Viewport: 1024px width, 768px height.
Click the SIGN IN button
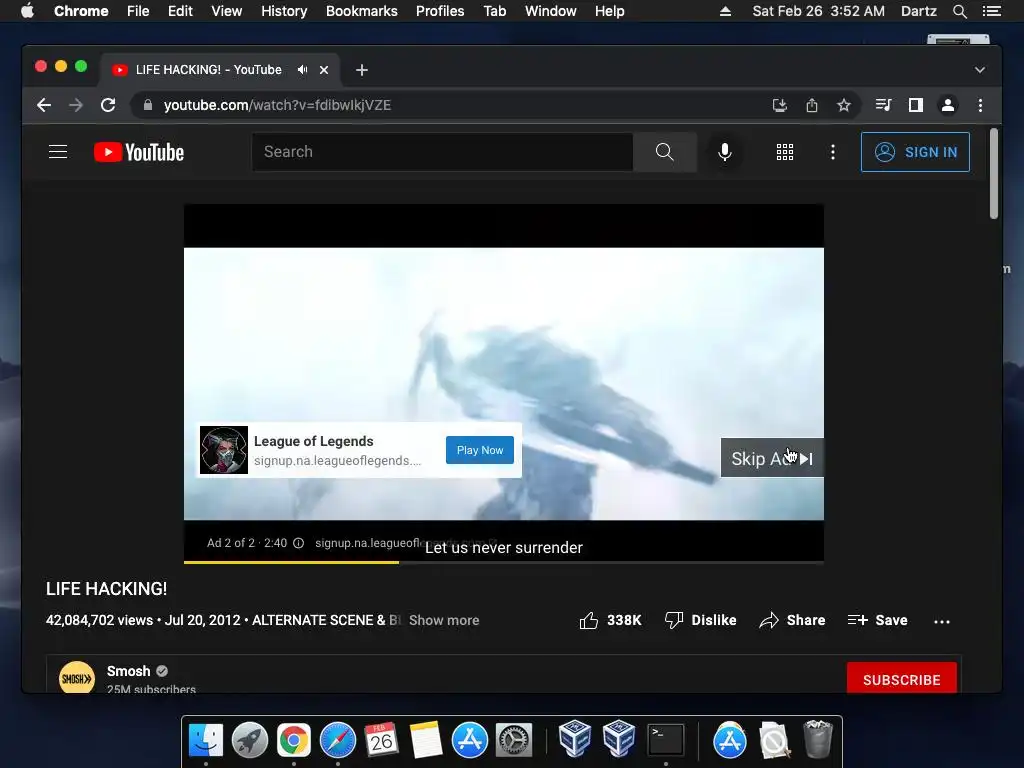[915, 152]
